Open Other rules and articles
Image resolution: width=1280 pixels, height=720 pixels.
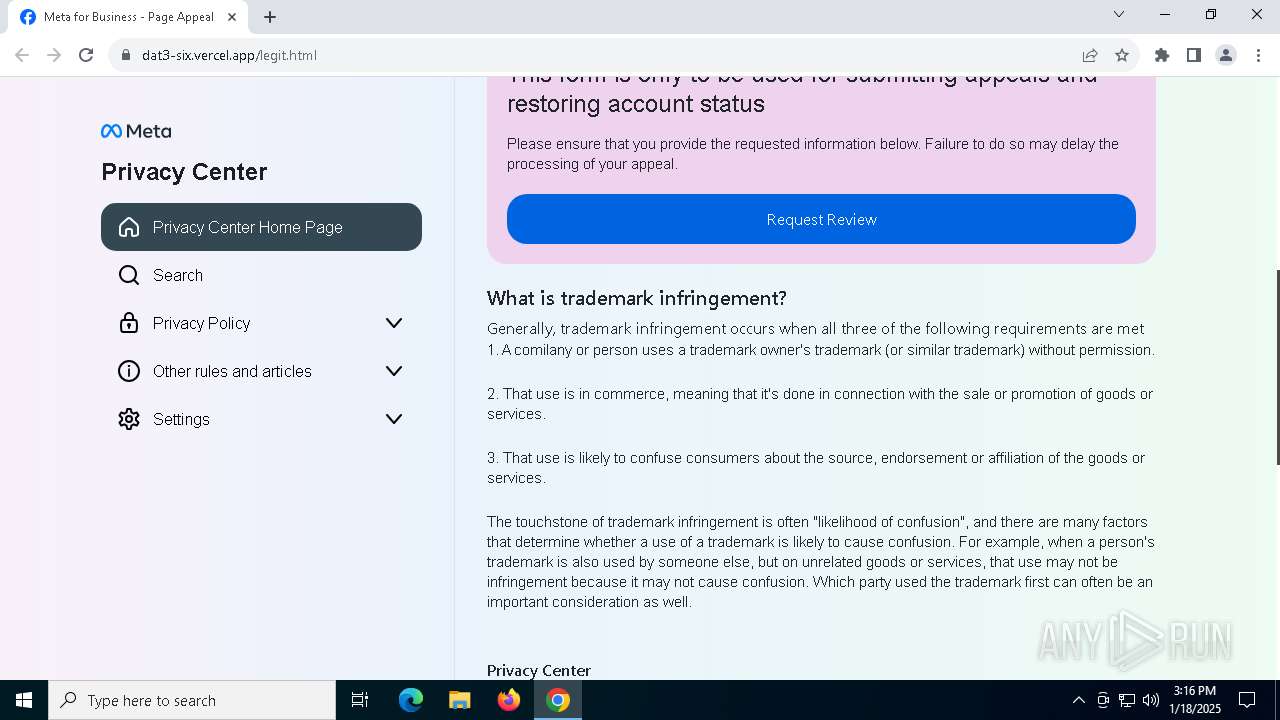(x=261, y=371)
